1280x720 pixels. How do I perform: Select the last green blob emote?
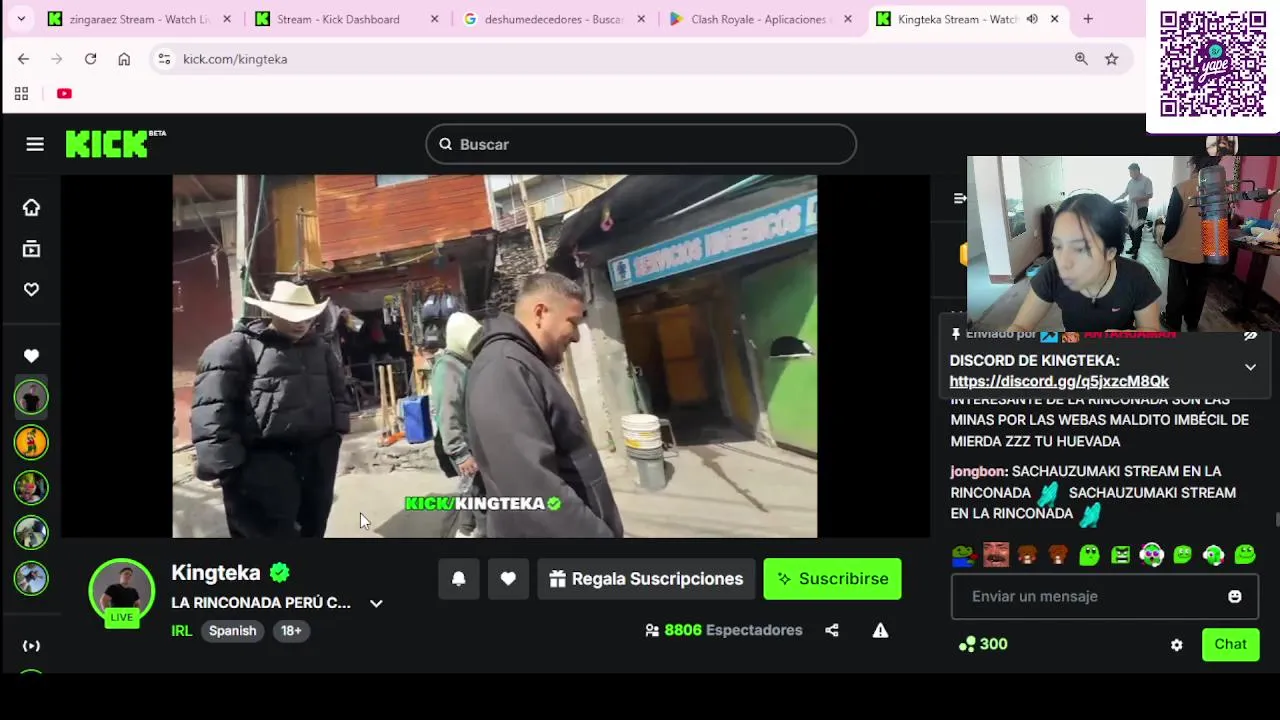1245,554
